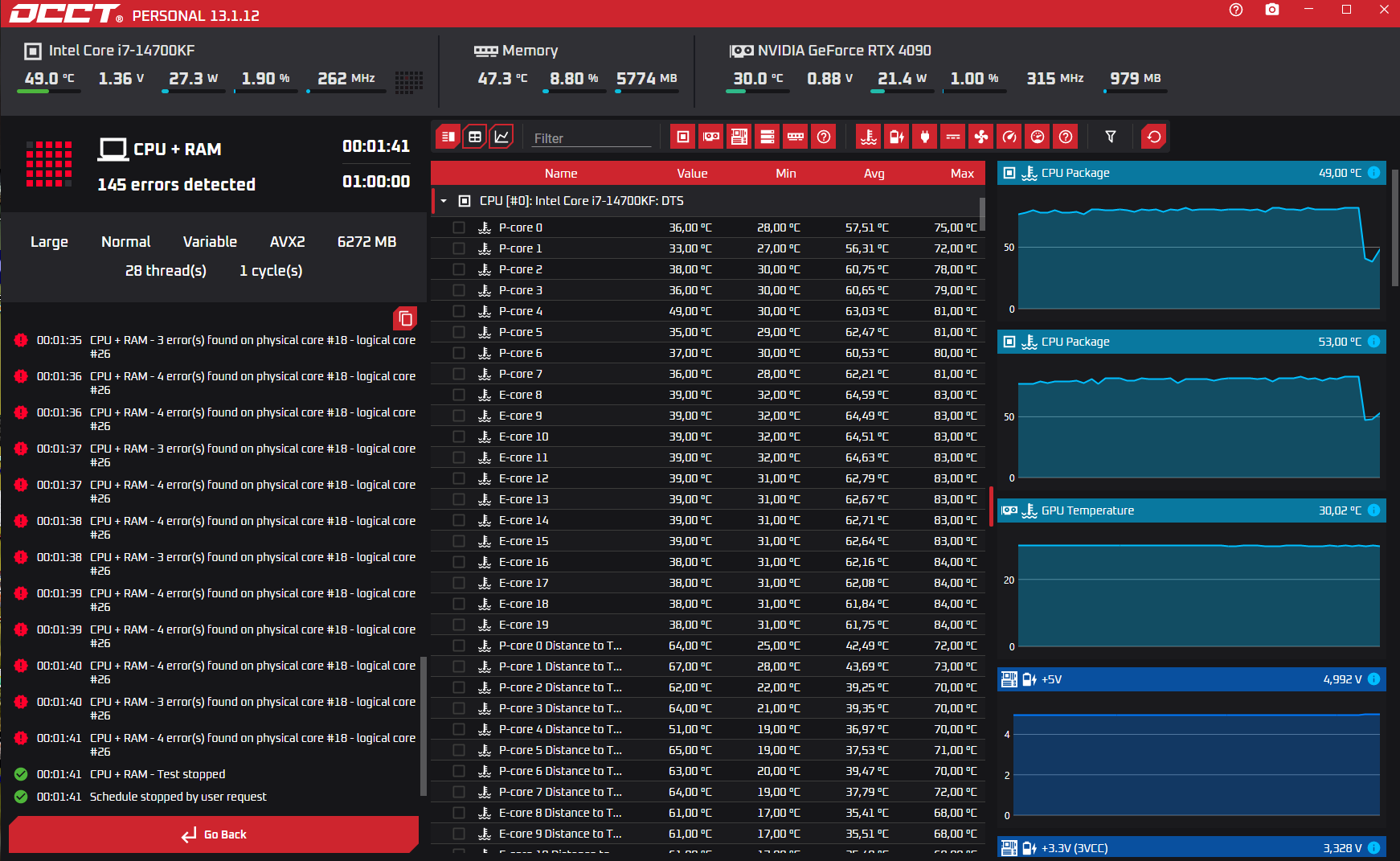Image resolution: width=1400 pixels, height=861 pixels.
Task: Click the GPU power 21.4 W reading
Action: pyautogui.click(x=902, y=78)
